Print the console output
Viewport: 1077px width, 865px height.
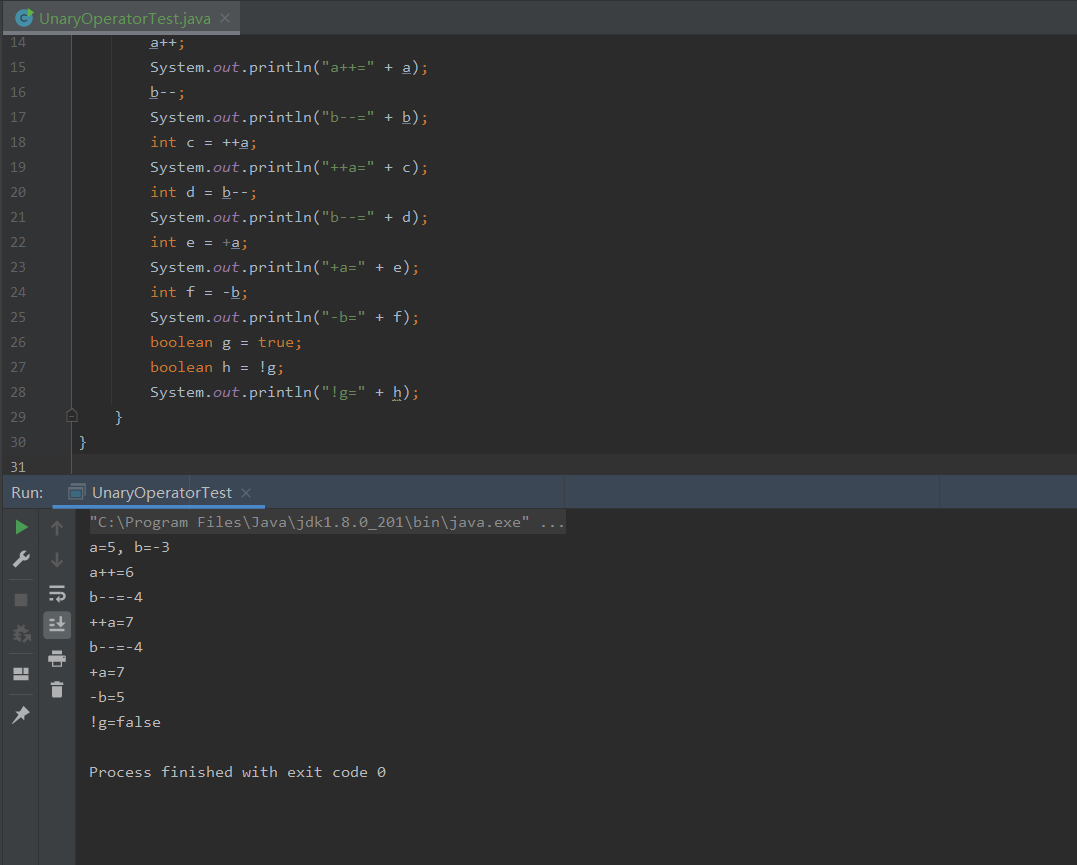tap(57, 658)
